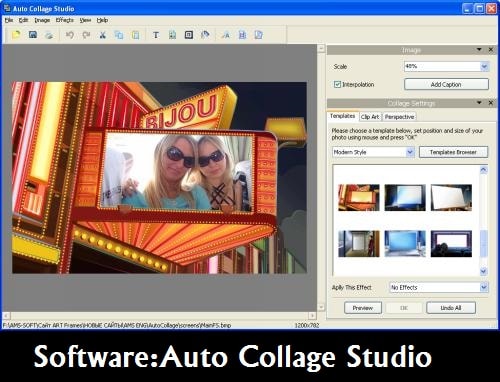This screenshot has width=500, height=382.
Task: Close the Image panel
Action: pos(491,49)
